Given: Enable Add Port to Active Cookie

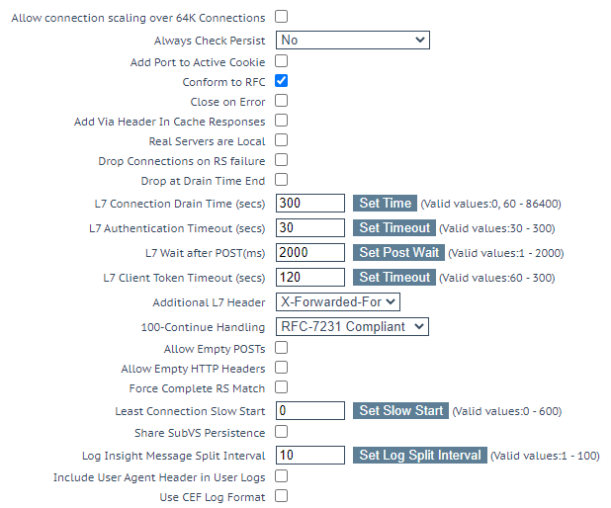Looking at the screenshot, I should (281, 61).
